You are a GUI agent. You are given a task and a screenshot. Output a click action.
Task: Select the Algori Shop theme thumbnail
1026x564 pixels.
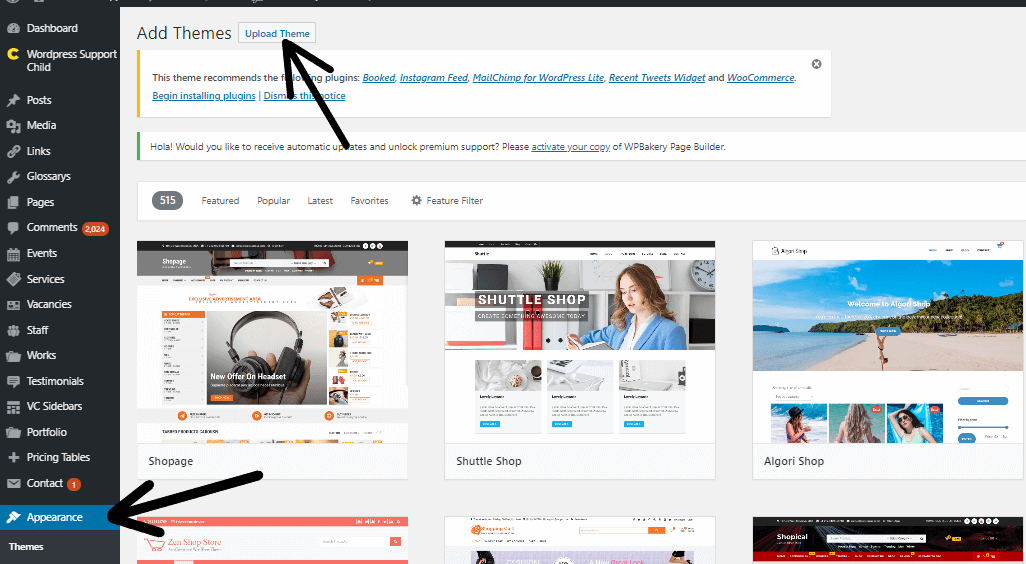pyautogui.click(x=889, y=342)
